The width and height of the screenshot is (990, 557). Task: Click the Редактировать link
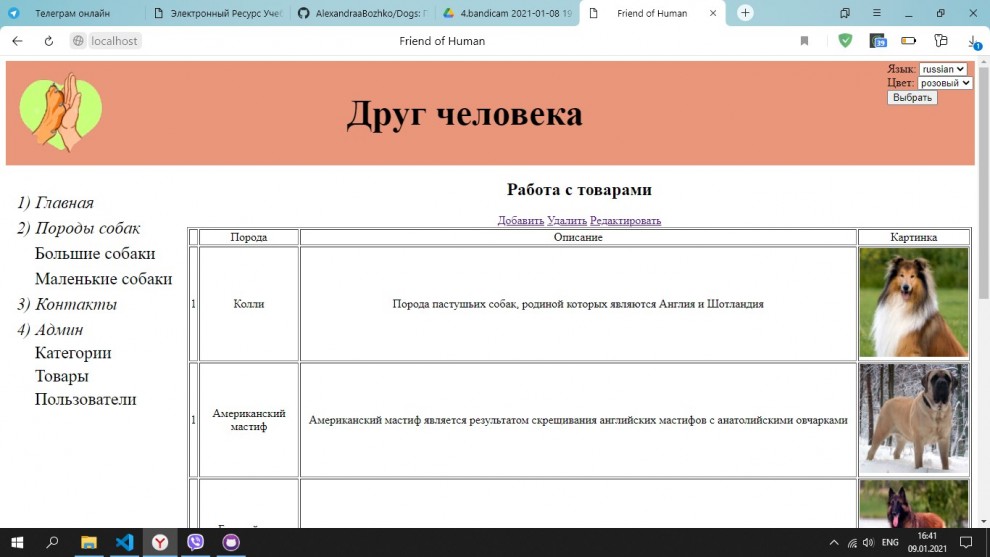(625, 220)
